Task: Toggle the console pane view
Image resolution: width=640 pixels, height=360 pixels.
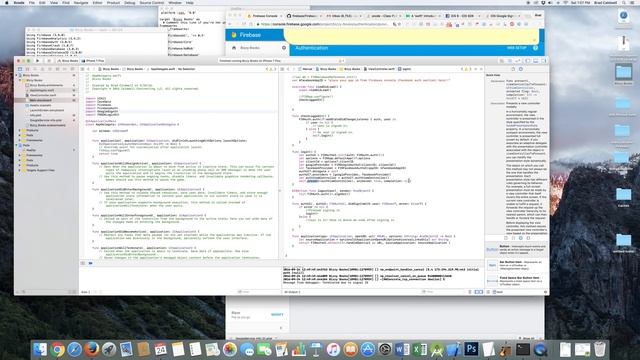Action: point(481,292)
